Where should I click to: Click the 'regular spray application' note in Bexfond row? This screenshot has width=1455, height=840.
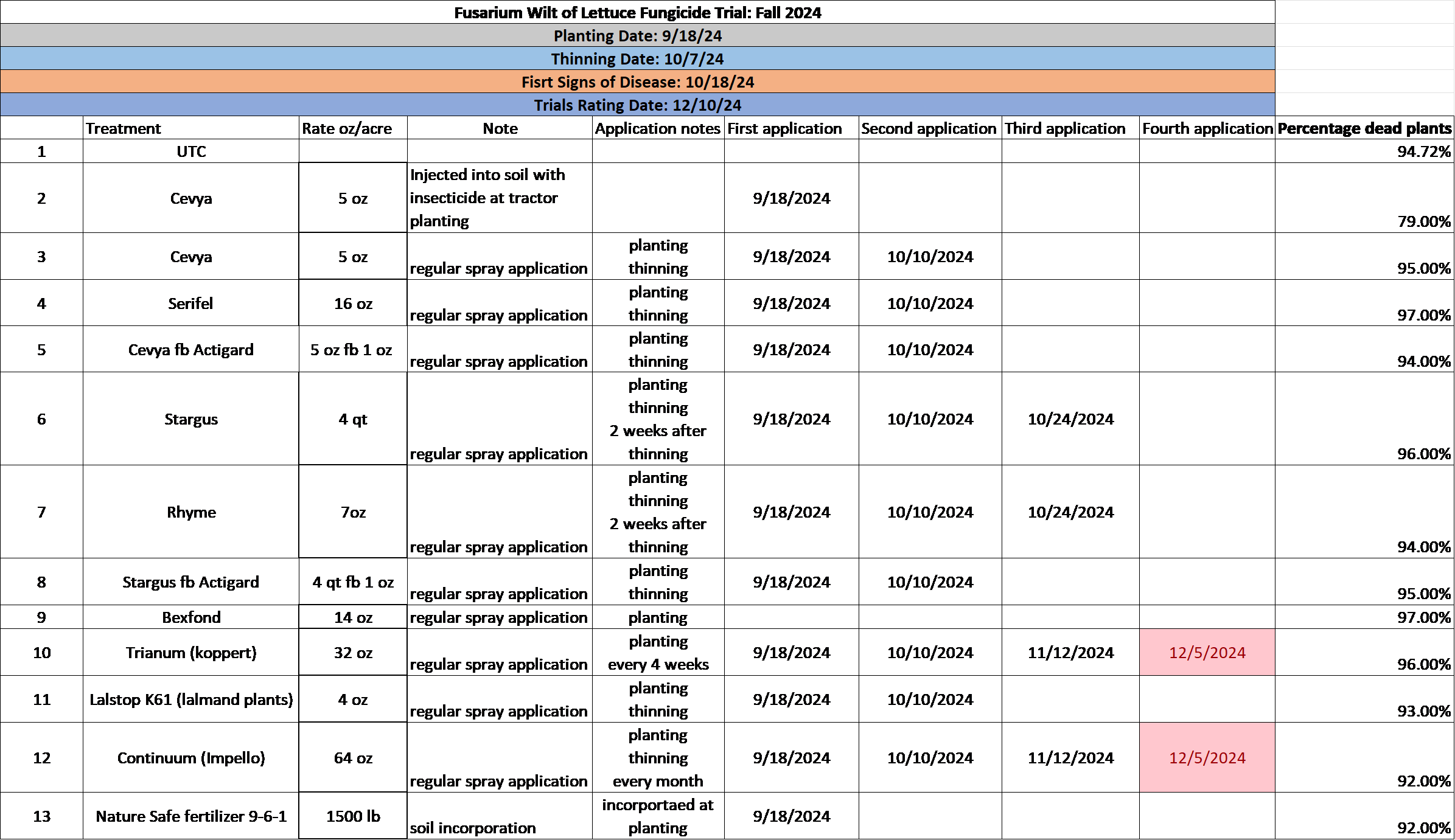[500, 617]
